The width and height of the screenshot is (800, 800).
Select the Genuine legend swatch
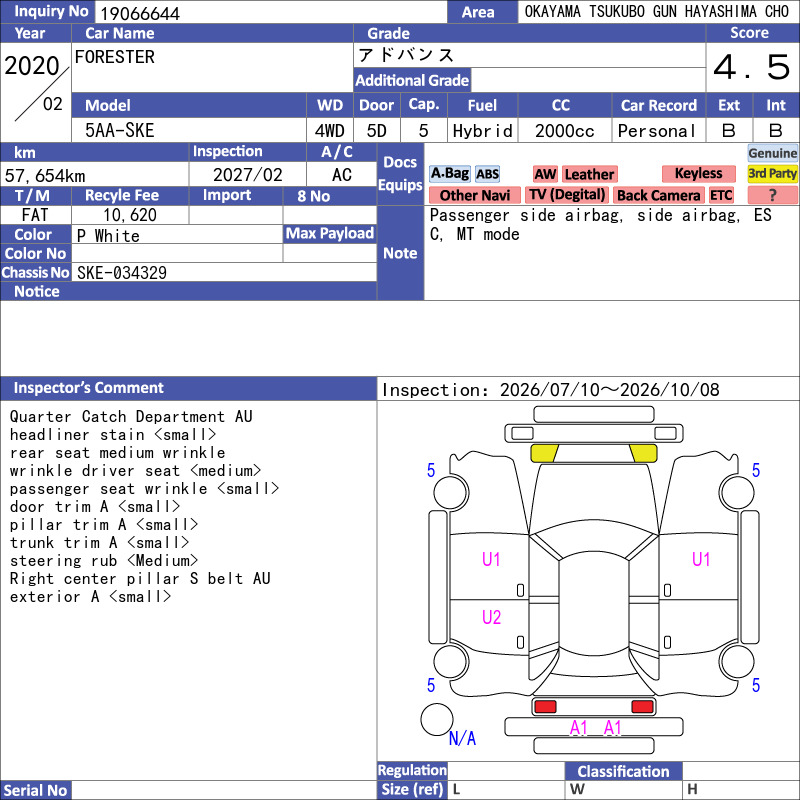pos(772,153)
